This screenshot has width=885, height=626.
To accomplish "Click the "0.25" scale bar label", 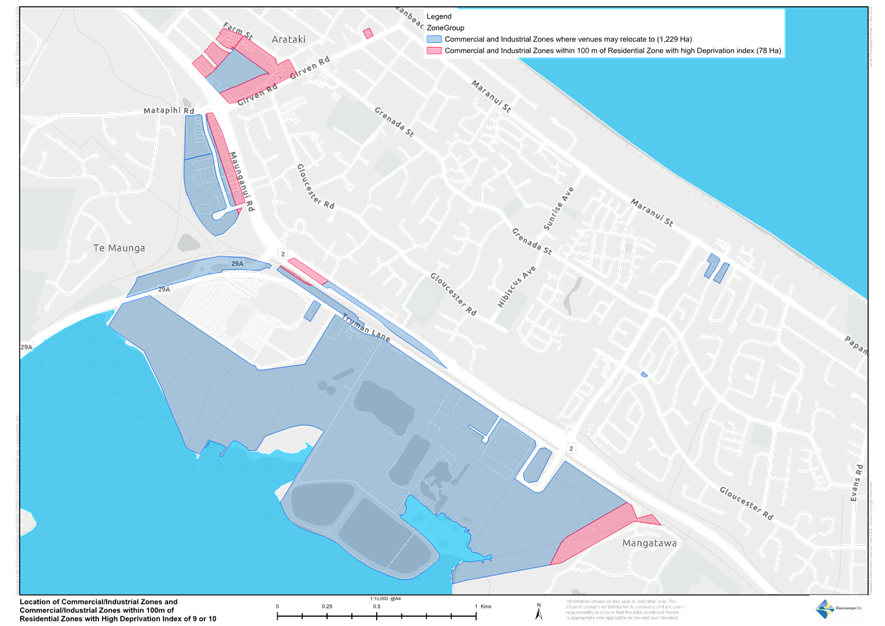I will [x=327, y=606].
